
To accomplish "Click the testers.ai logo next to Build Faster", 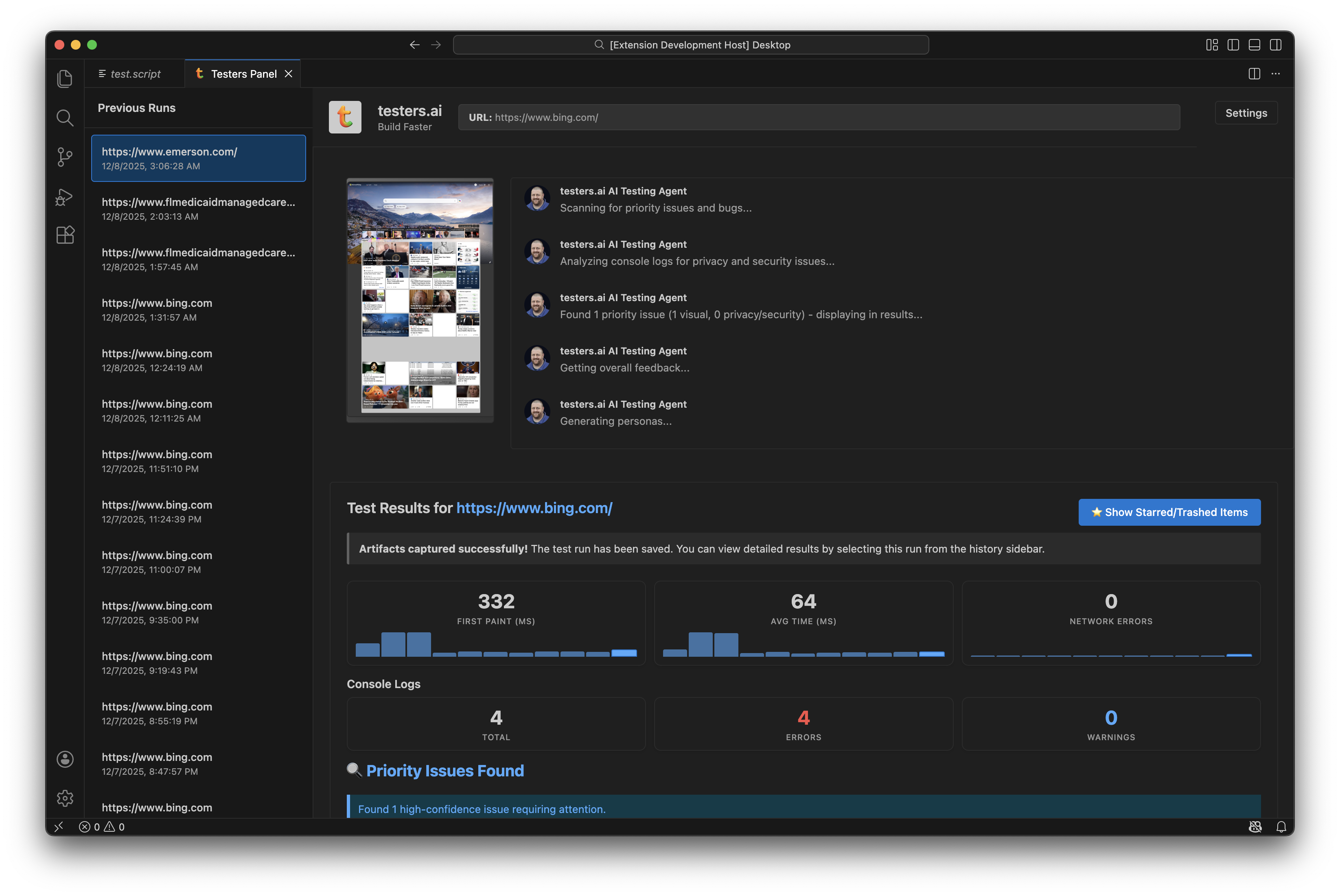I will coord(345,116).
